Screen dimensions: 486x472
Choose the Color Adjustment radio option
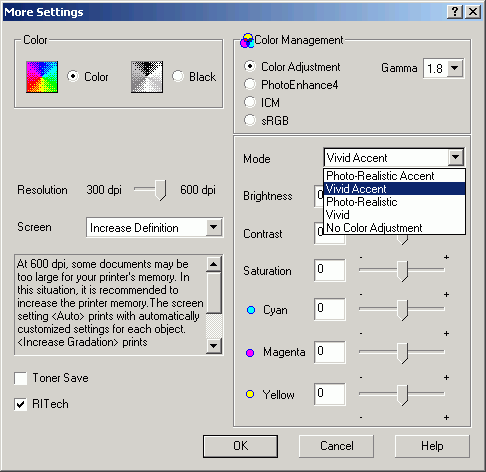click(250, 66)
